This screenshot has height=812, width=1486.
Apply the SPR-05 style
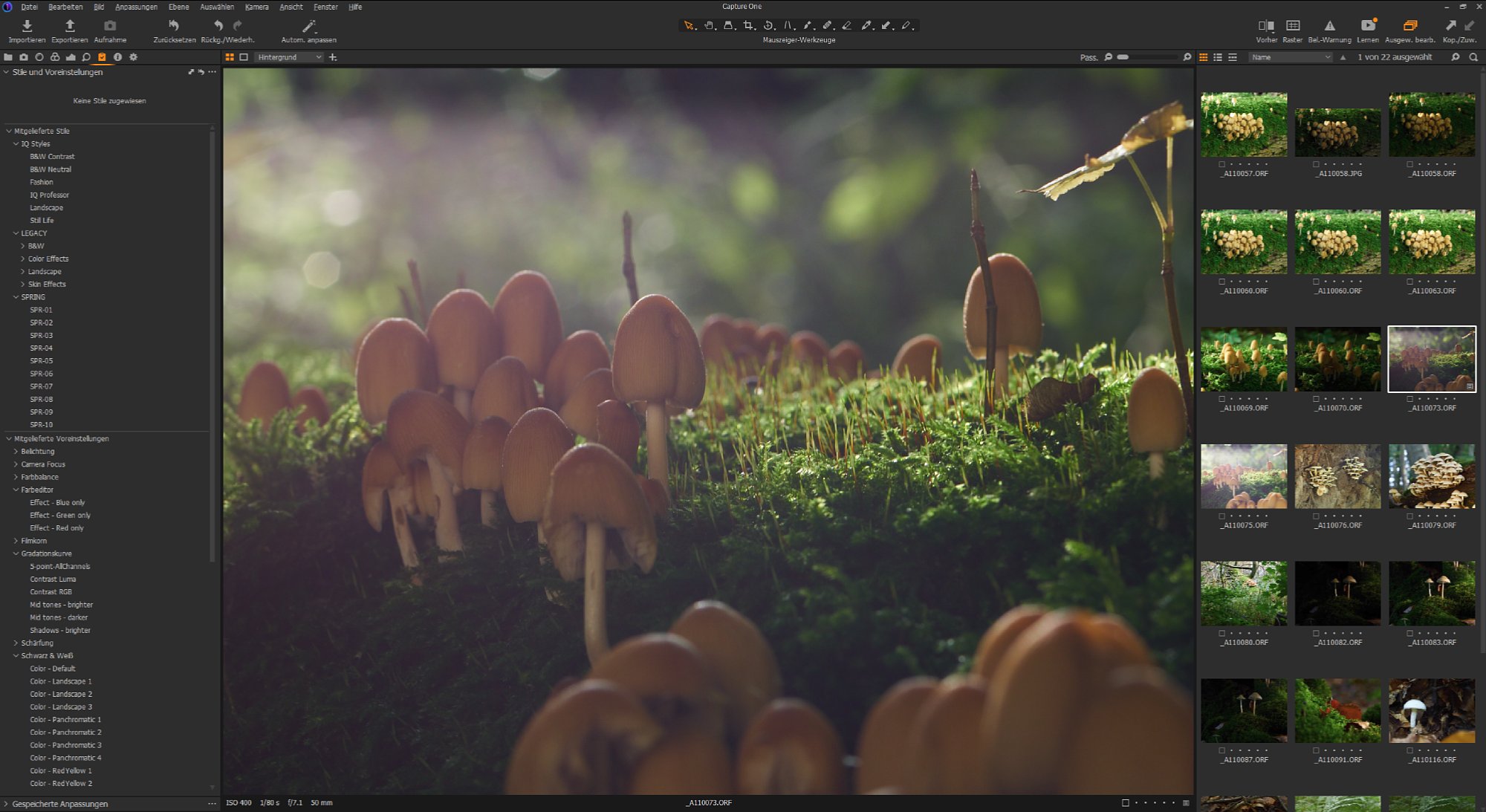point(41,360)
